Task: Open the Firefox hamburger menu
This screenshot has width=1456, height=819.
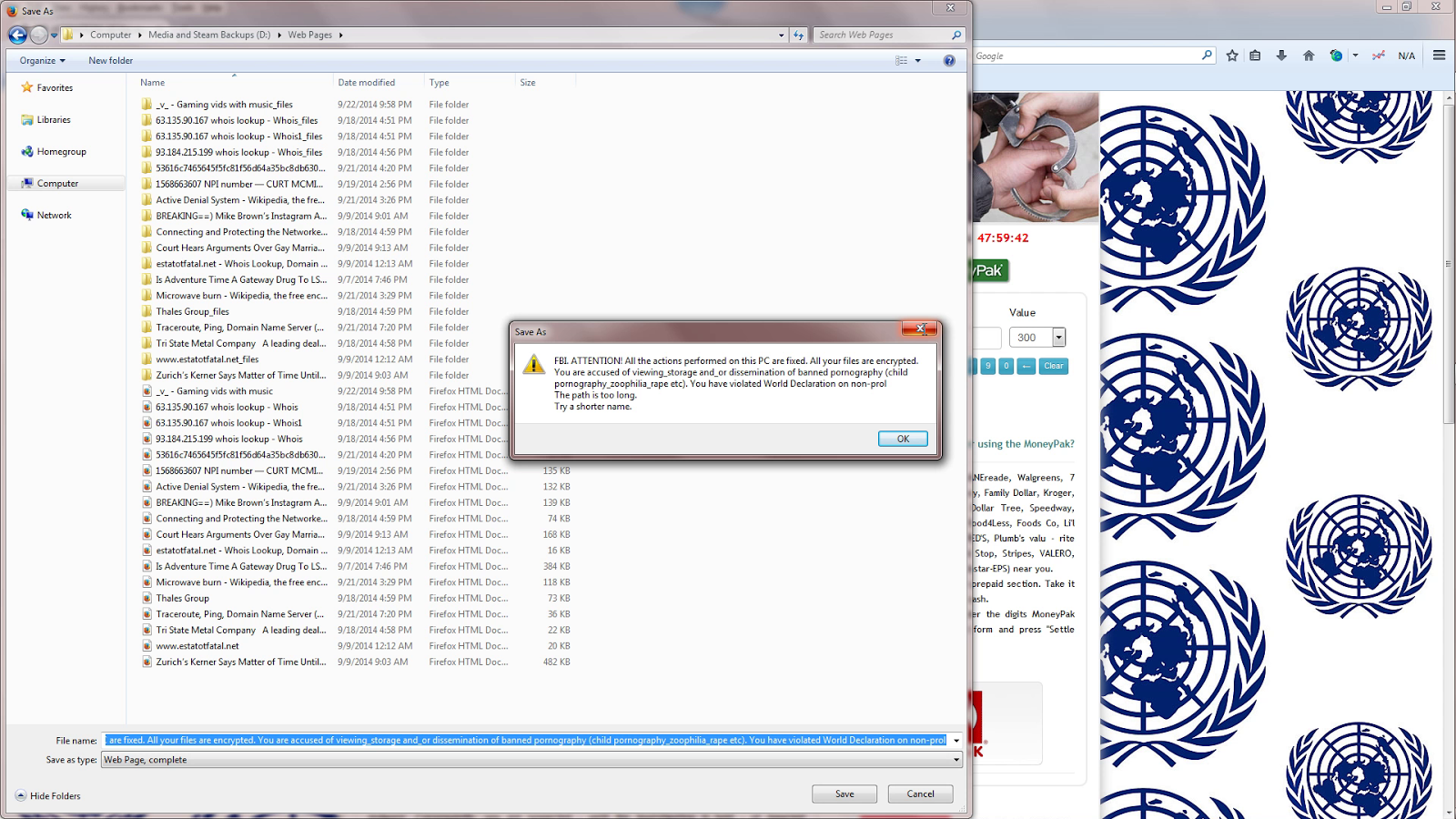Action: 1439,56
